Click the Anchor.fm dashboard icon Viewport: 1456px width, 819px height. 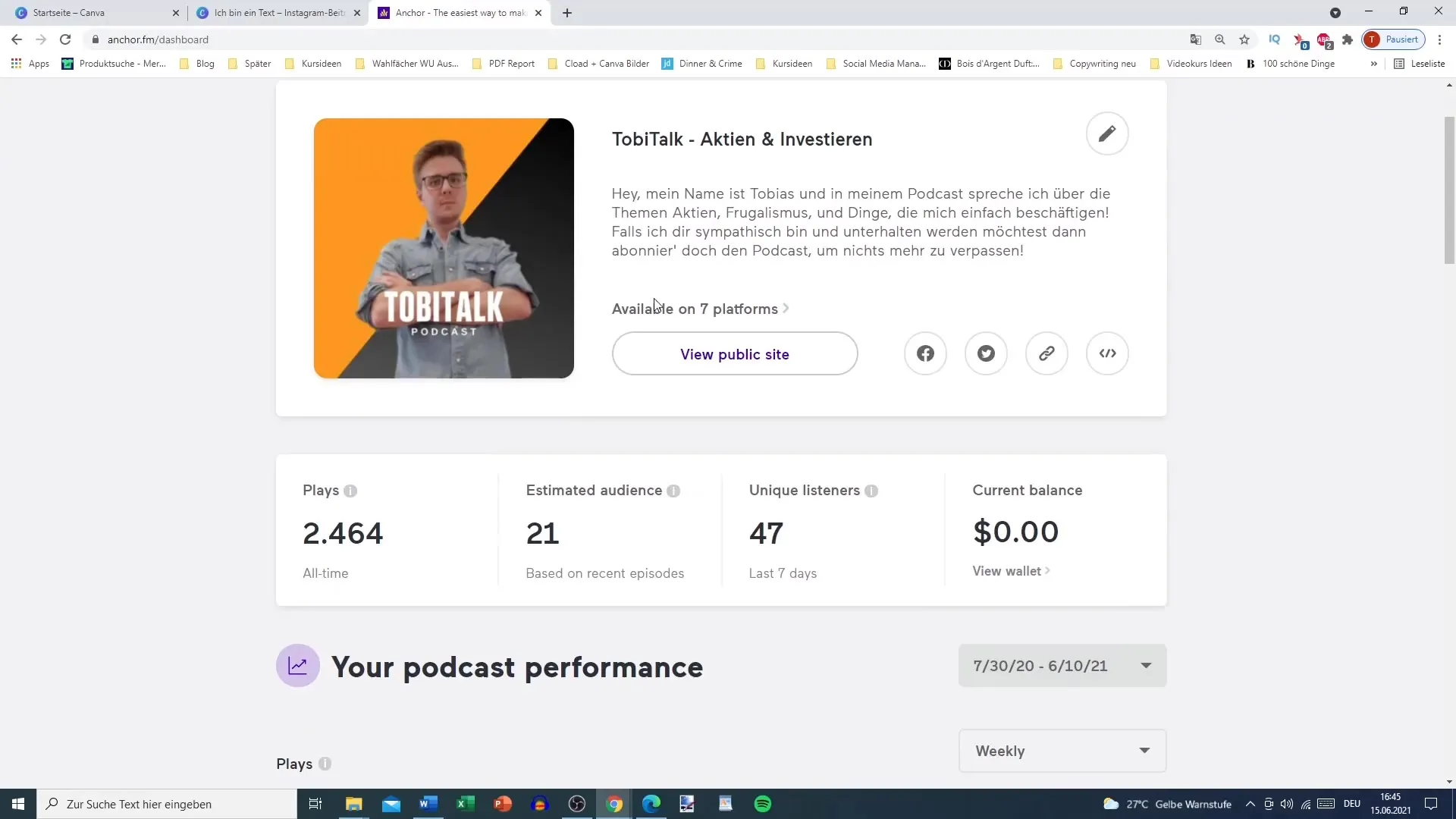(x=384, y=12)
